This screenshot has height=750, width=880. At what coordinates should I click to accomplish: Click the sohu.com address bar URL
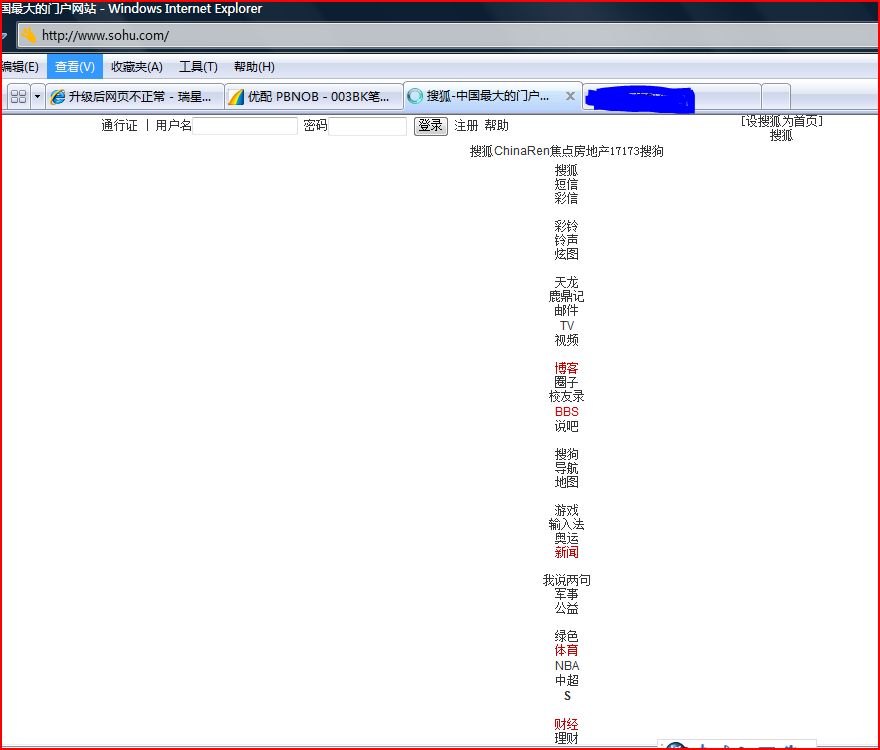[106, 35]
